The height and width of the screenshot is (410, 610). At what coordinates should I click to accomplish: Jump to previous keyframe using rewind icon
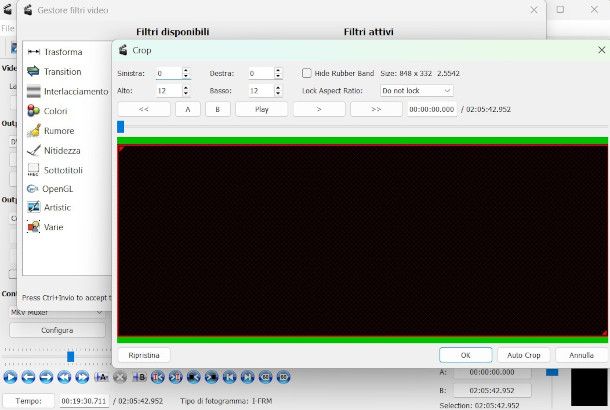coord(64,377)
